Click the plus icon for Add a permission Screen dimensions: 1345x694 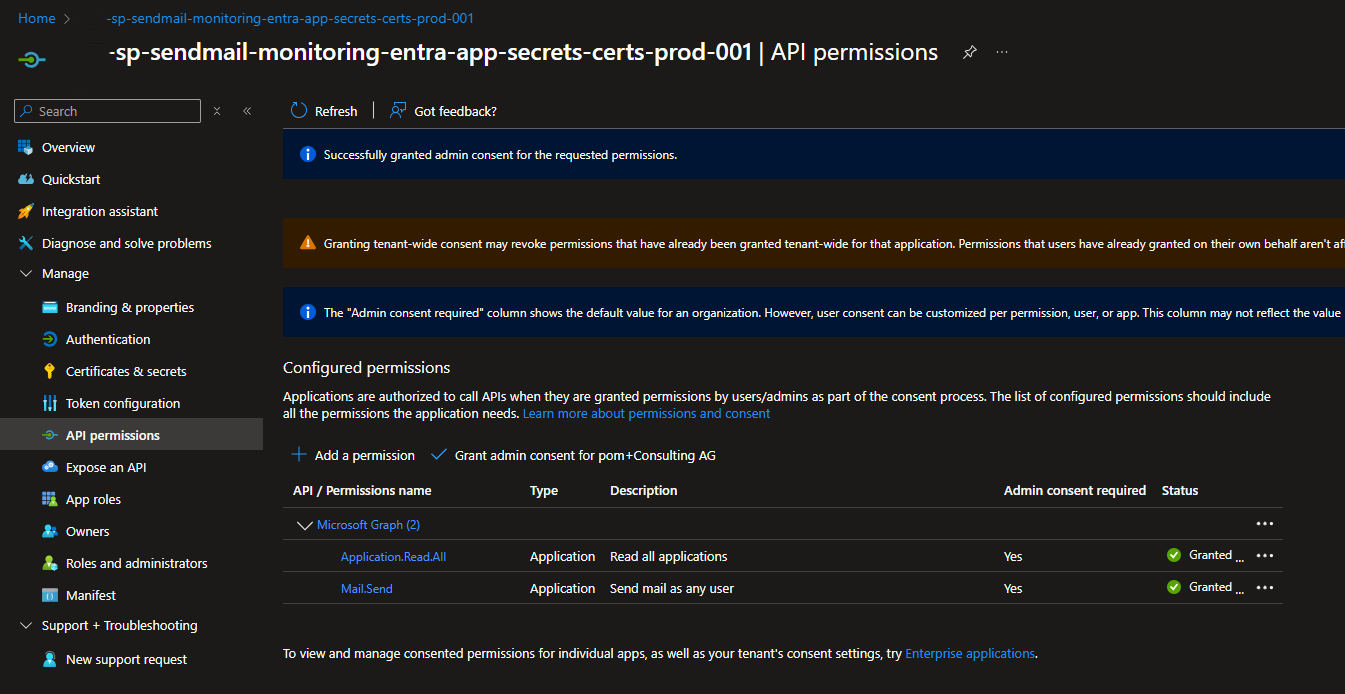pos(298,455)
